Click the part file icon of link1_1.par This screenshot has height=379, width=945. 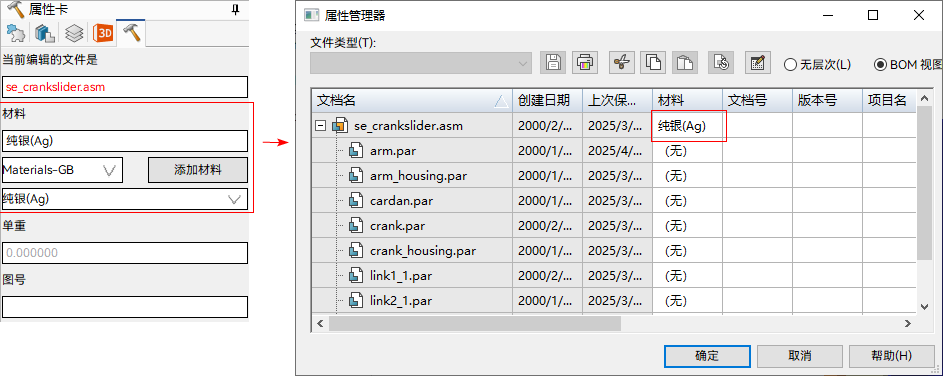(356, 276)
